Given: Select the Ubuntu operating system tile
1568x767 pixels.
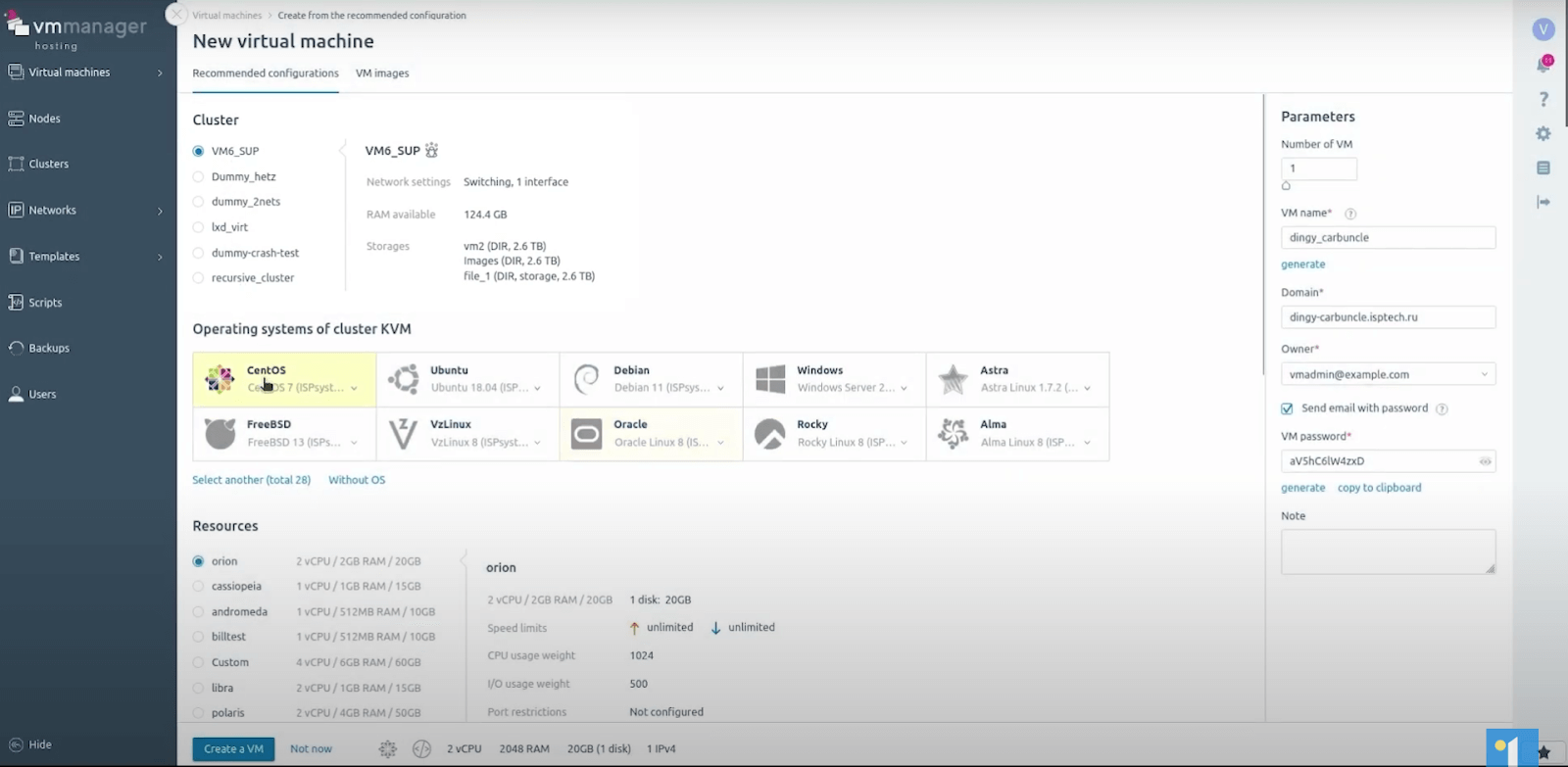Looking at the screenshot, I should tap(467, 379).
